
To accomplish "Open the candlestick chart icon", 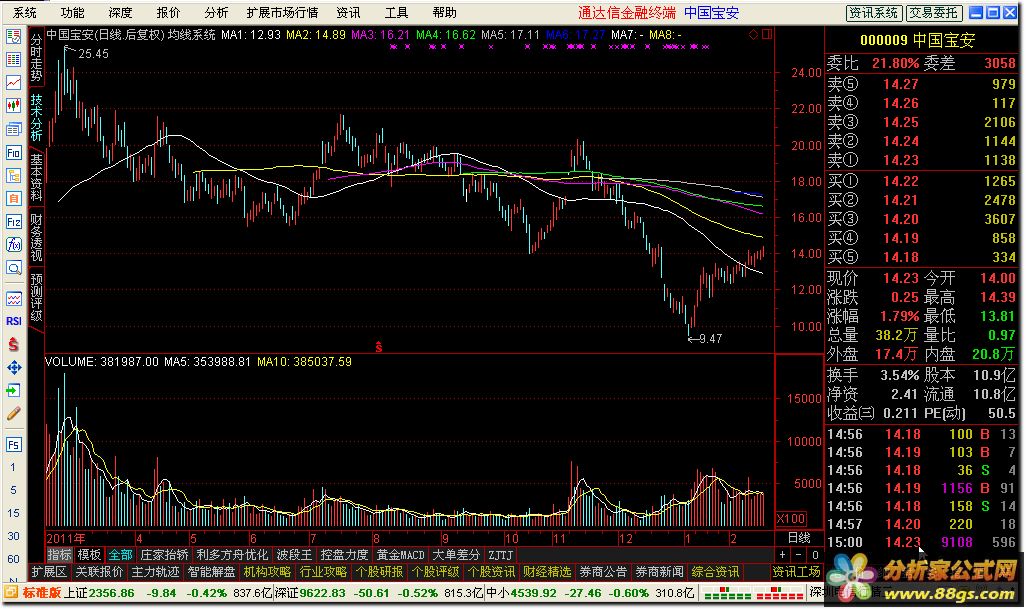I will pyautogui.click(x=14, y=105).
